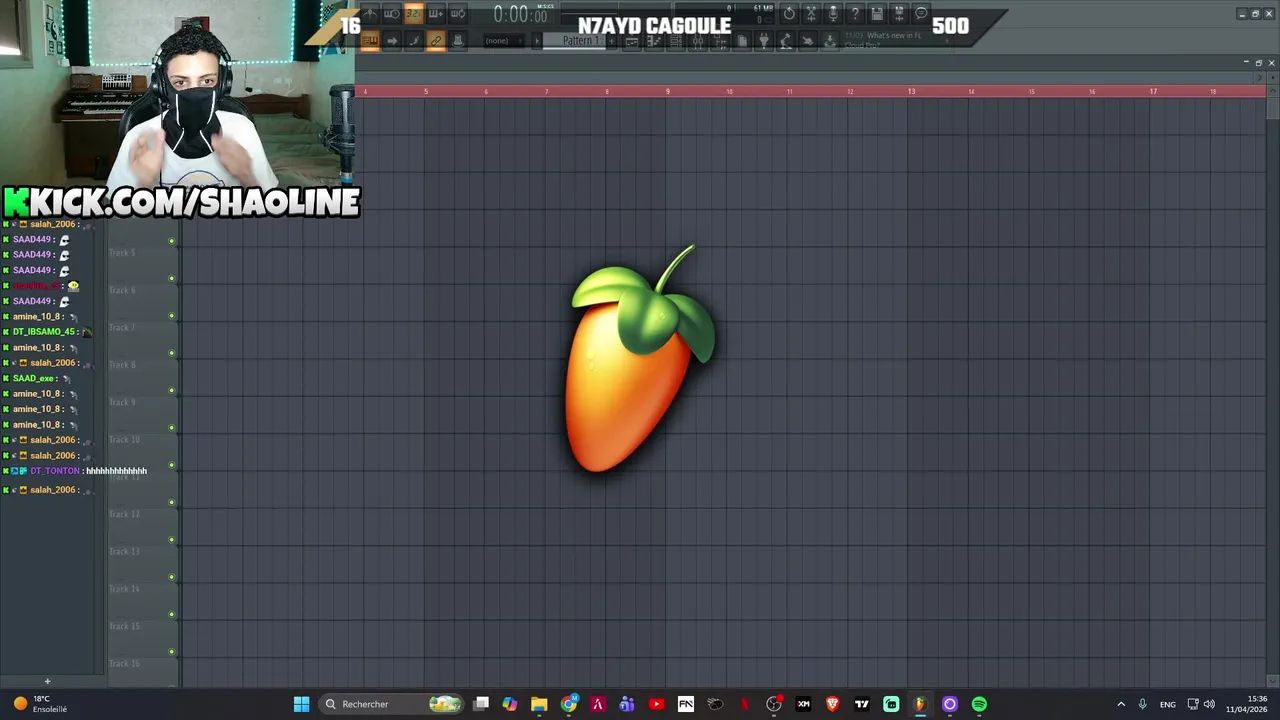The image size is (1280, 720).
Task: Open the 18°C weather widget
Action: click(x=39, y=704)
